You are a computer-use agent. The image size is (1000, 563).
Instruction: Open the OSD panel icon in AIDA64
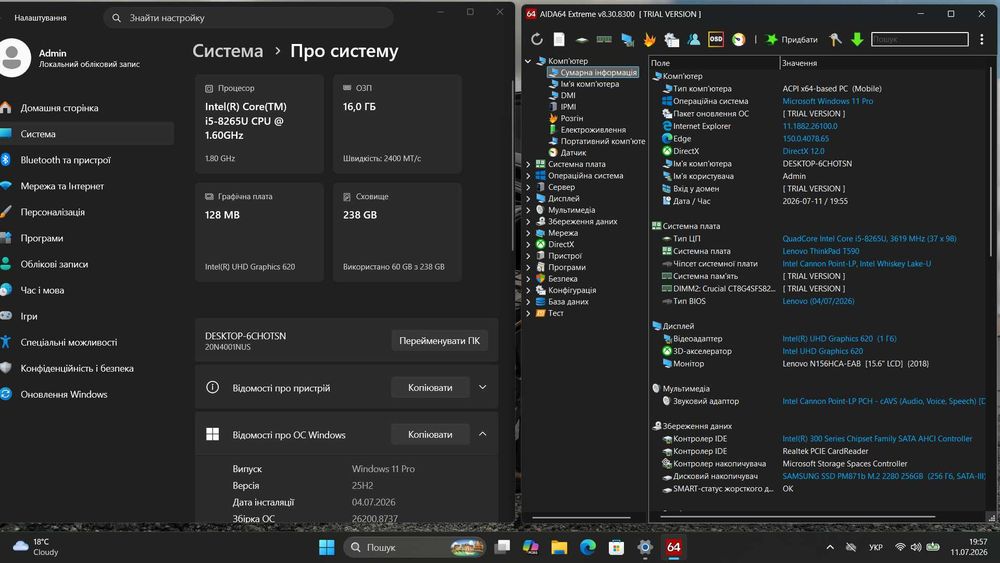pyautogui.click(x=716, y=40)
